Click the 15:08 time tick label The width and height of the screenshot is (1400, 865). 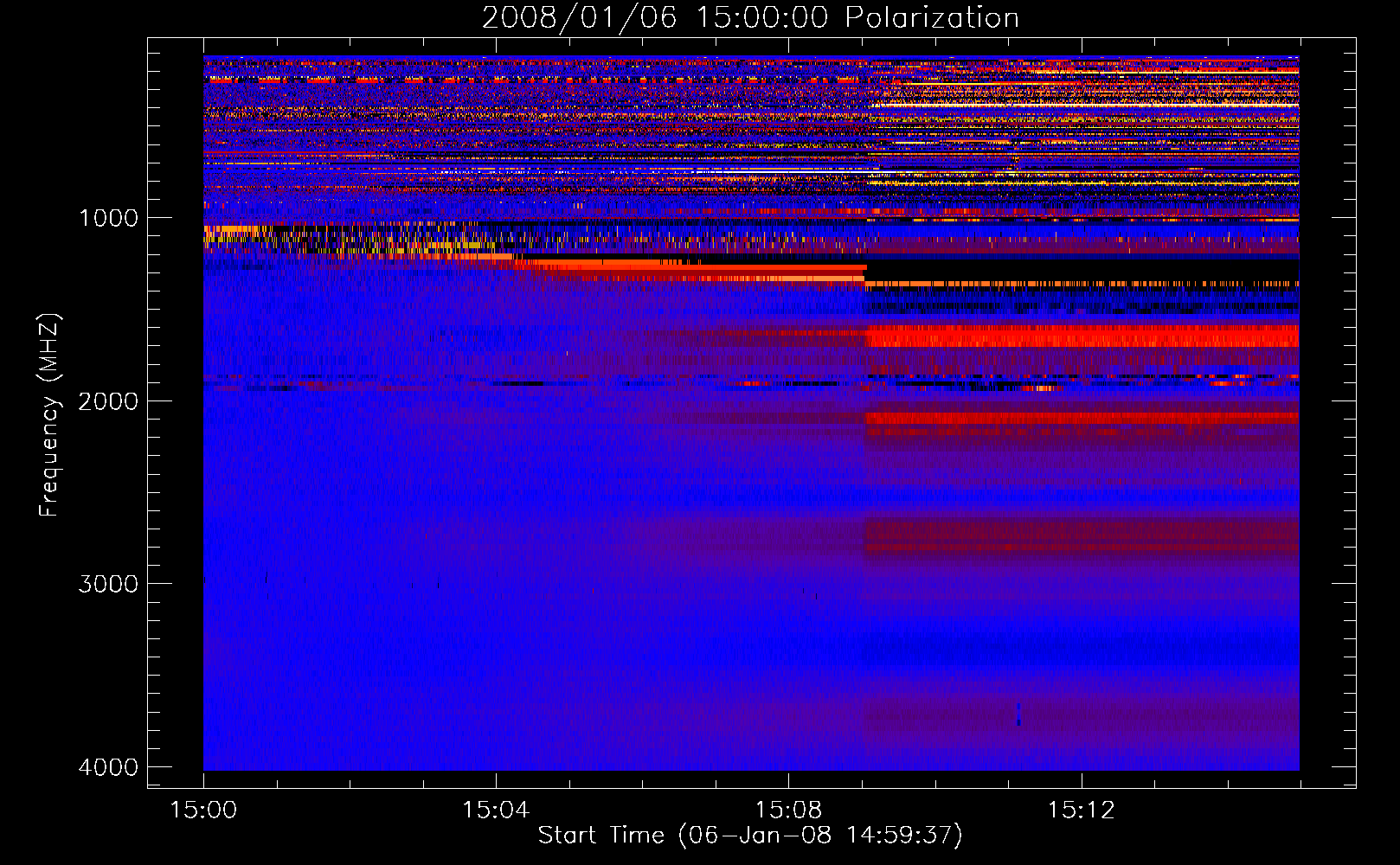[x=788, y=810]
